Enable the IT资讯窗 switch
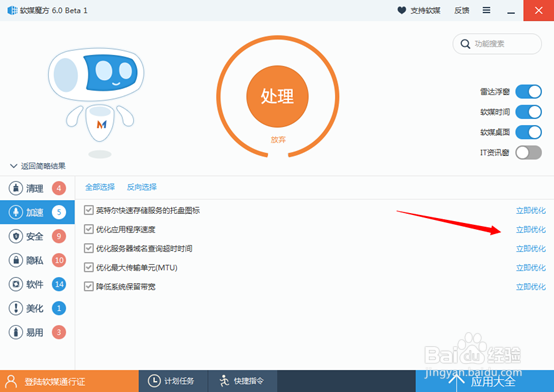554x392 pixels. click(529, 153)
